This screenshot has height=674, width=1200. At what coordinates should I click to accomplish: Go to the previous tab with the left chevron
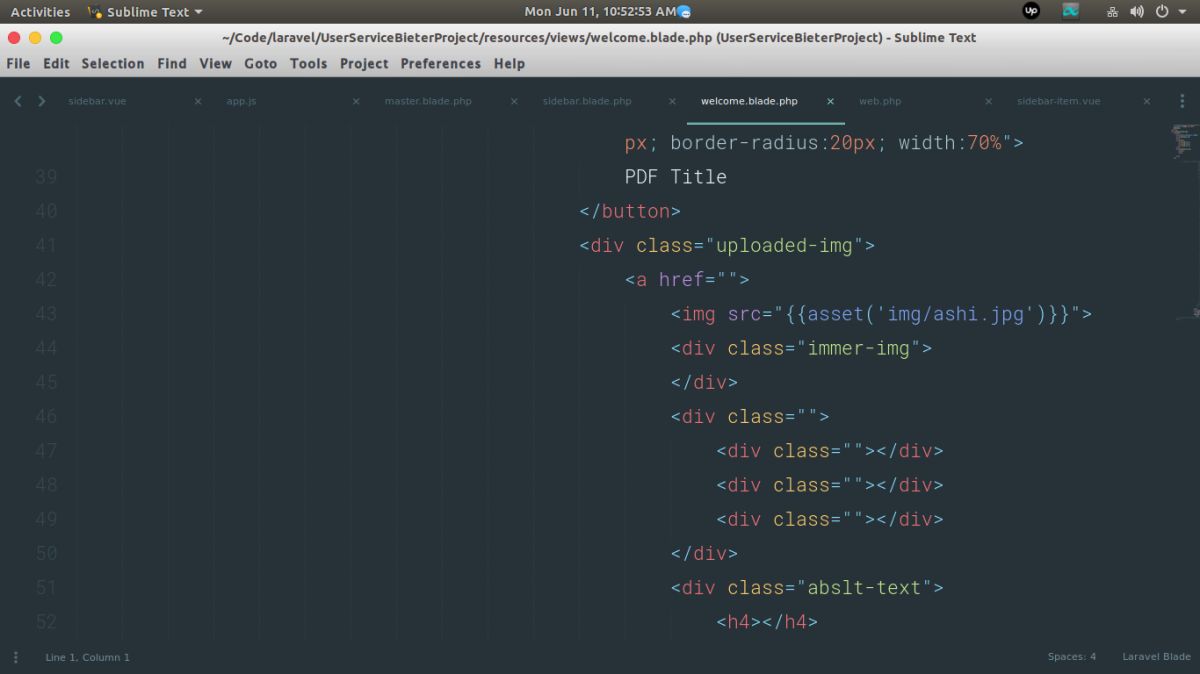coord(18,101)
